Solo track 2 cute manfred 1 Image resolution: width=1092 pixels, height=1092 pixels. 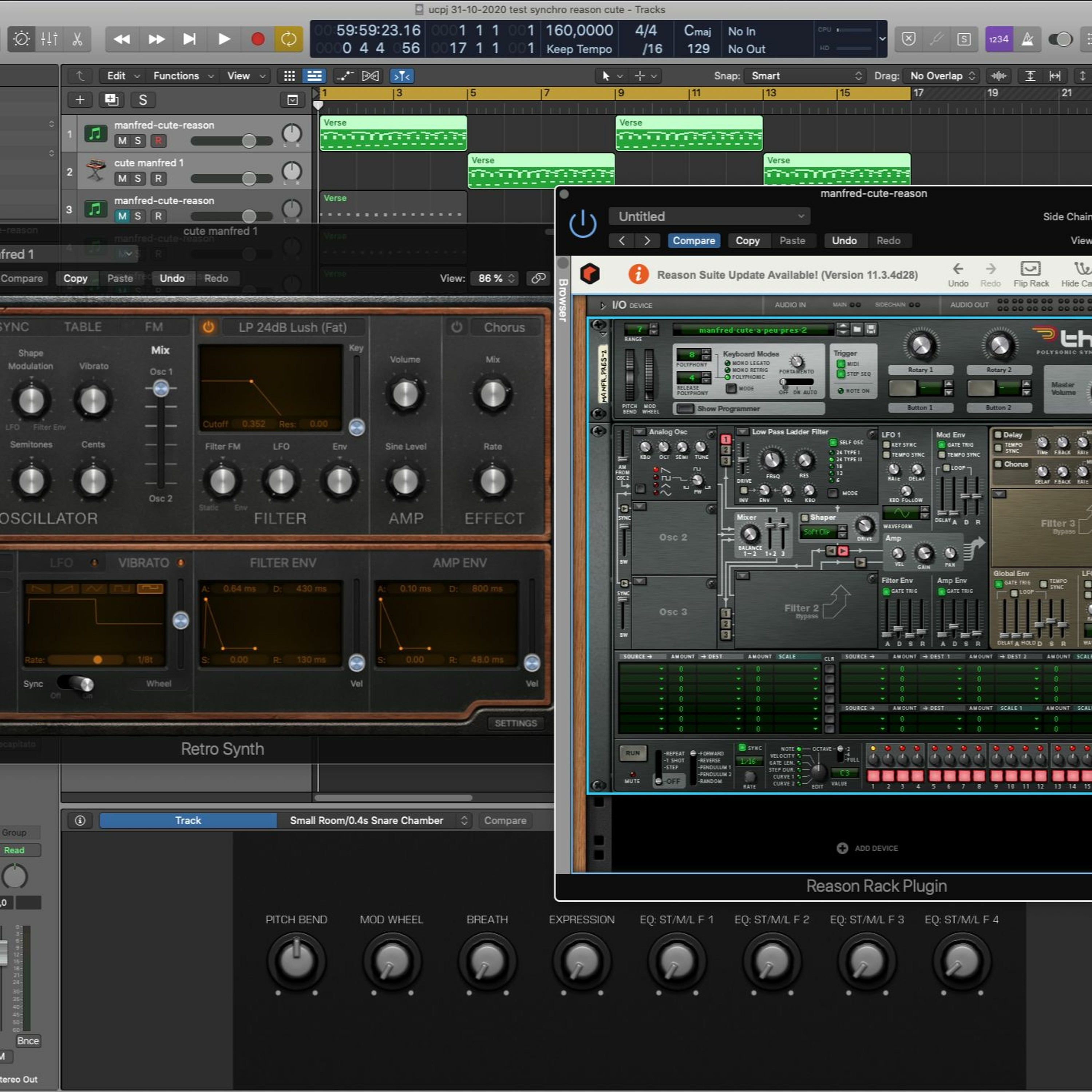[x=137, y=179]
